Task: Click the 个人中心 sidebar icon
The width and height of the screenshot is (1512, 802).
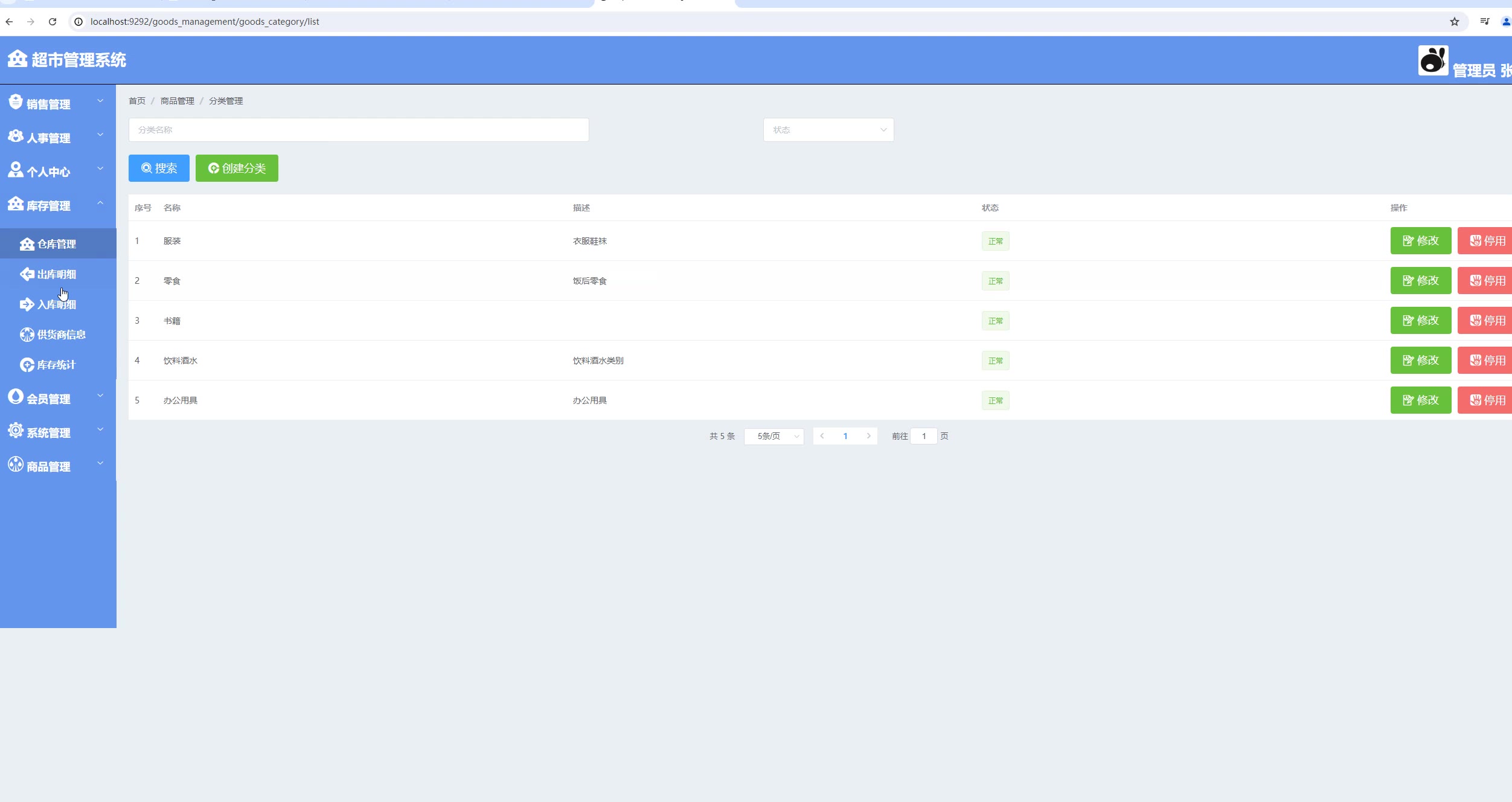Action: [16, 170]
